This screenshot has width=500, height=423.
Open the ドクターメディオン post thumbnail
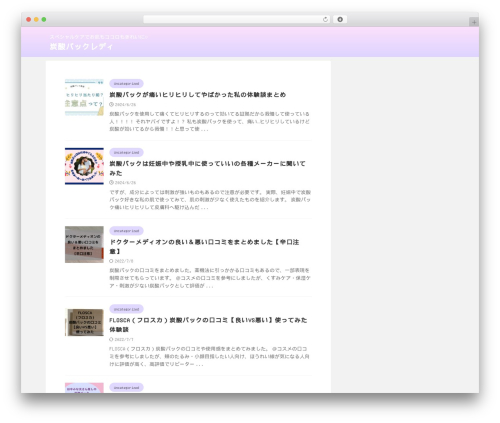click(84, 244)
